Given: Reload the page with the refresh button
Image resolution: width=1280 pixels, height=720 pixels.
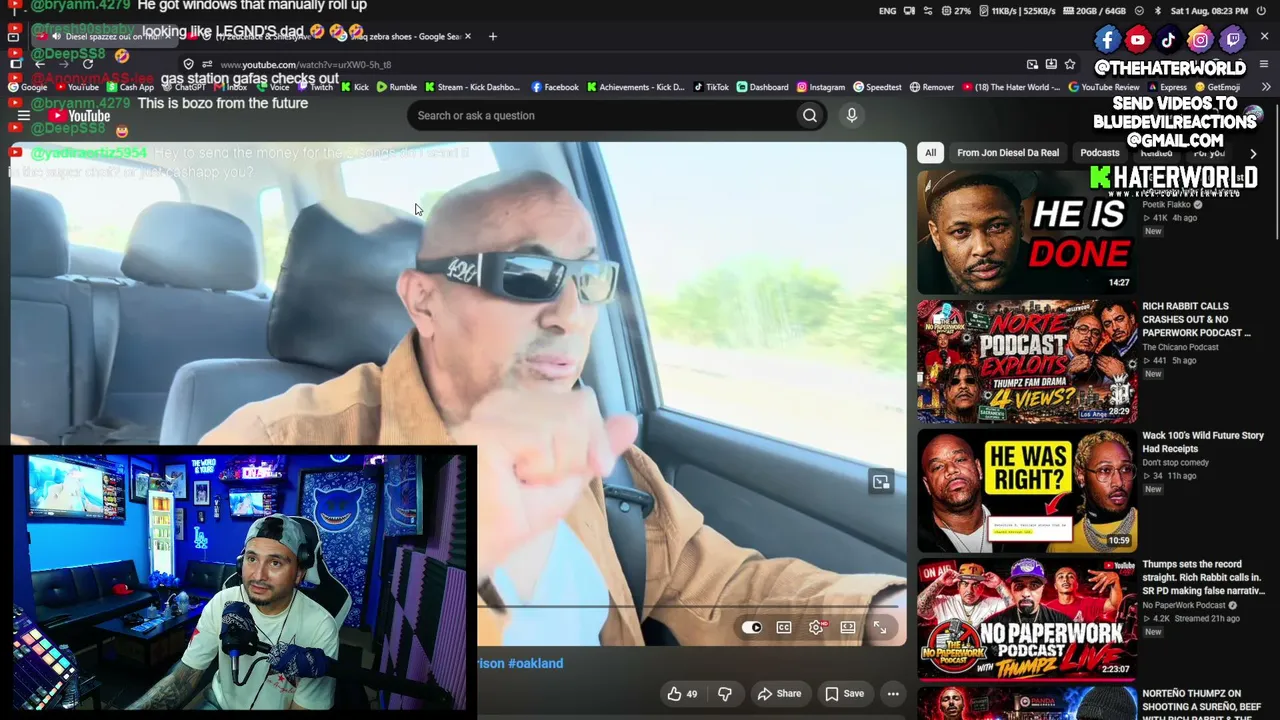Looking at the screenshot, I should (x=88, y=64).
